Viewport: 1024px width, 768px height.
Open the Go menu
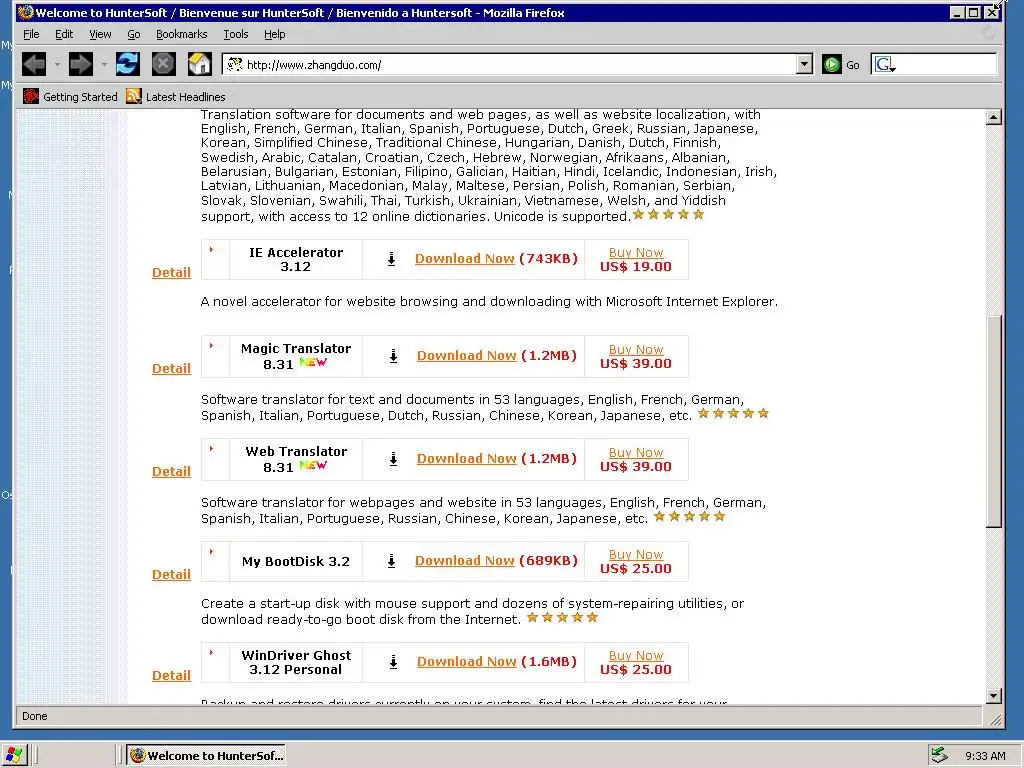[x=134, y=34]
